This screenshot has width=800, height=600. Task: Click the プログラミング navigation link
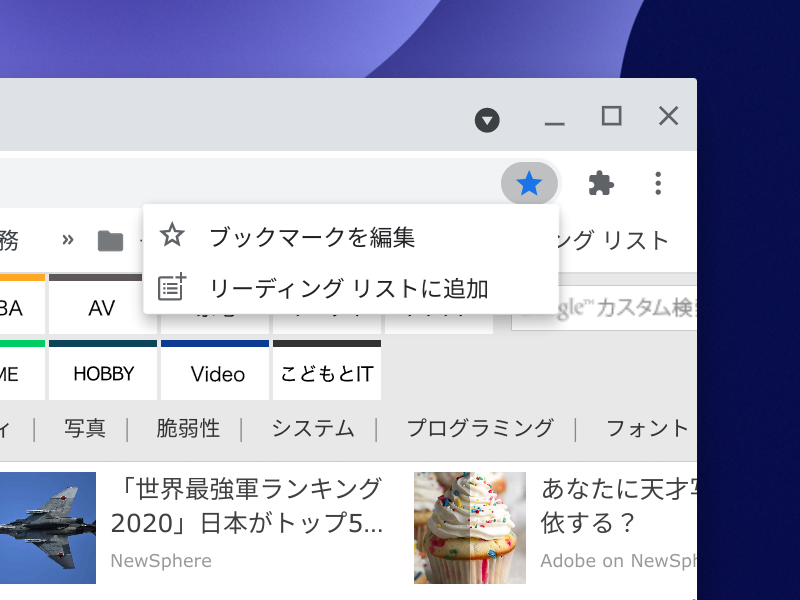pyautogui.click(x=481, y=428)
